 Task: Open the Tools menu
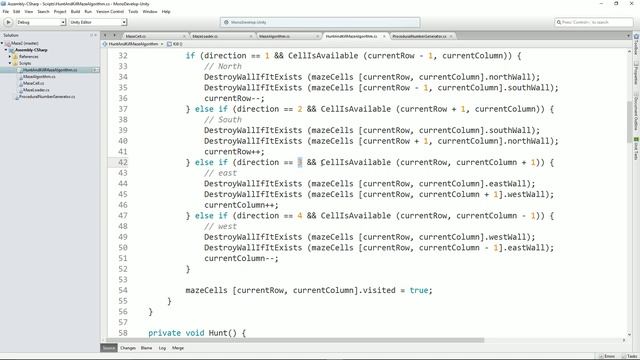133,11
